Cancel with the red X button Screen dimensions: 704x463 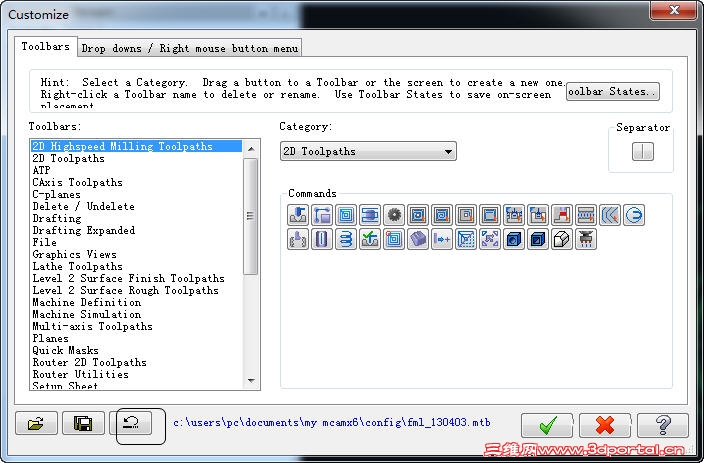(x=605, y=425)
